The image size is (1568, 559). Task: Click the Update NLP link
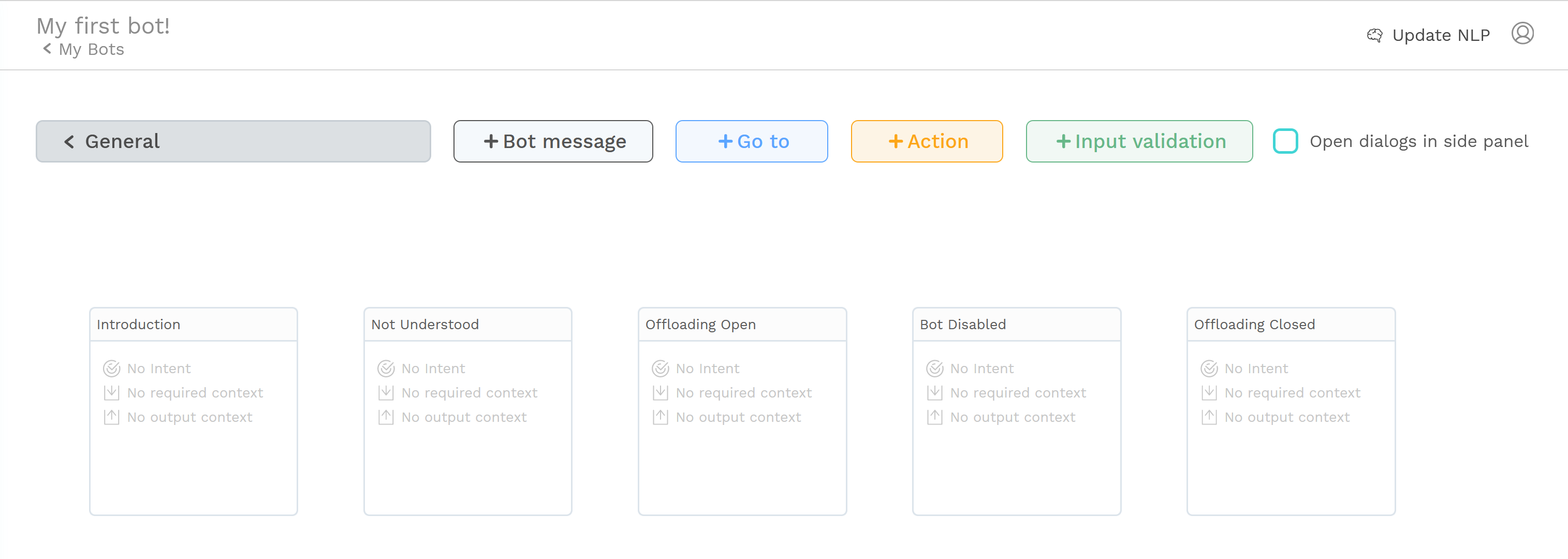tap(1441, 35)
